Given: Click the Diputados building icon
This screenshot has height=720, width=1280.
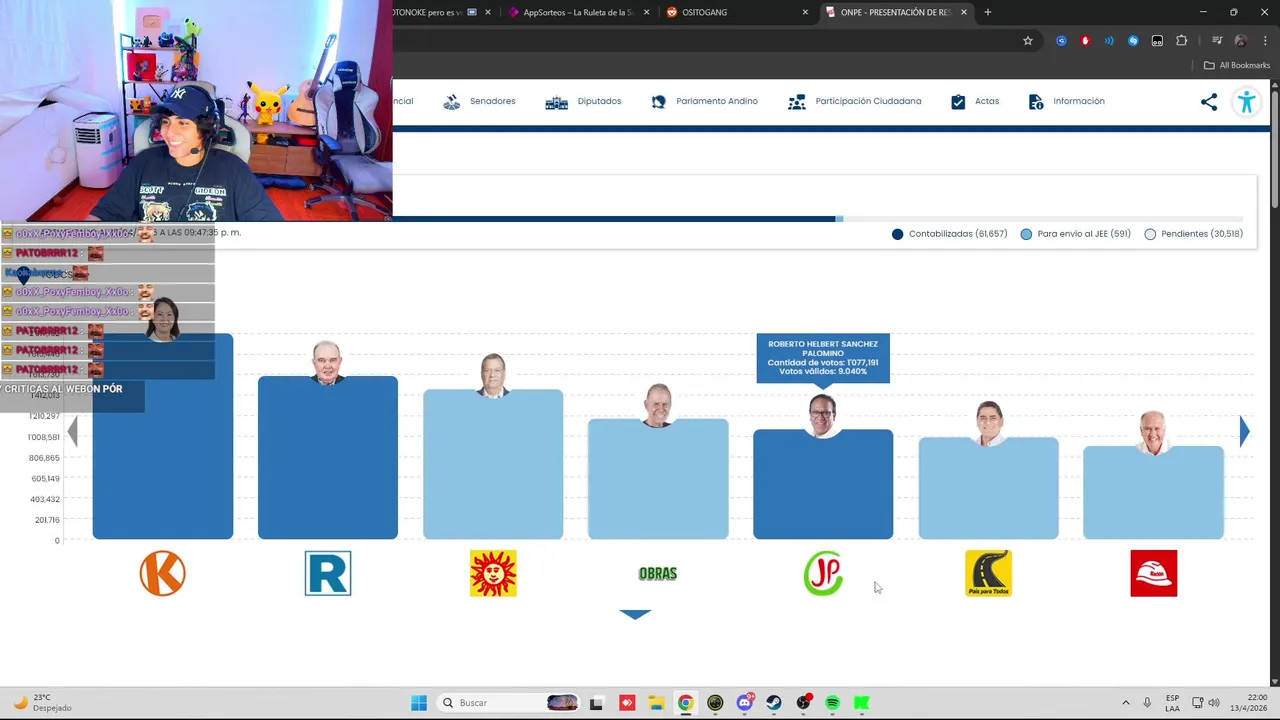Looking at the screenshot, I should (x=556, y=102).
